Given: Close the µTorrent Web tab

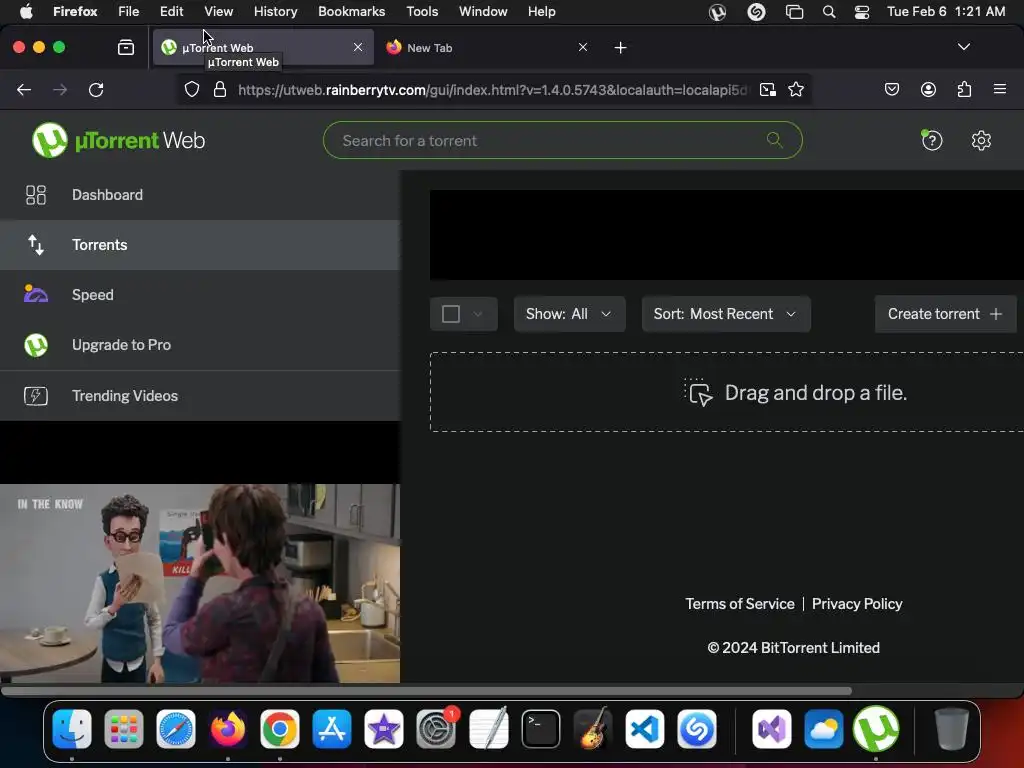Looking at the screenshot, I should click(358, 47).
